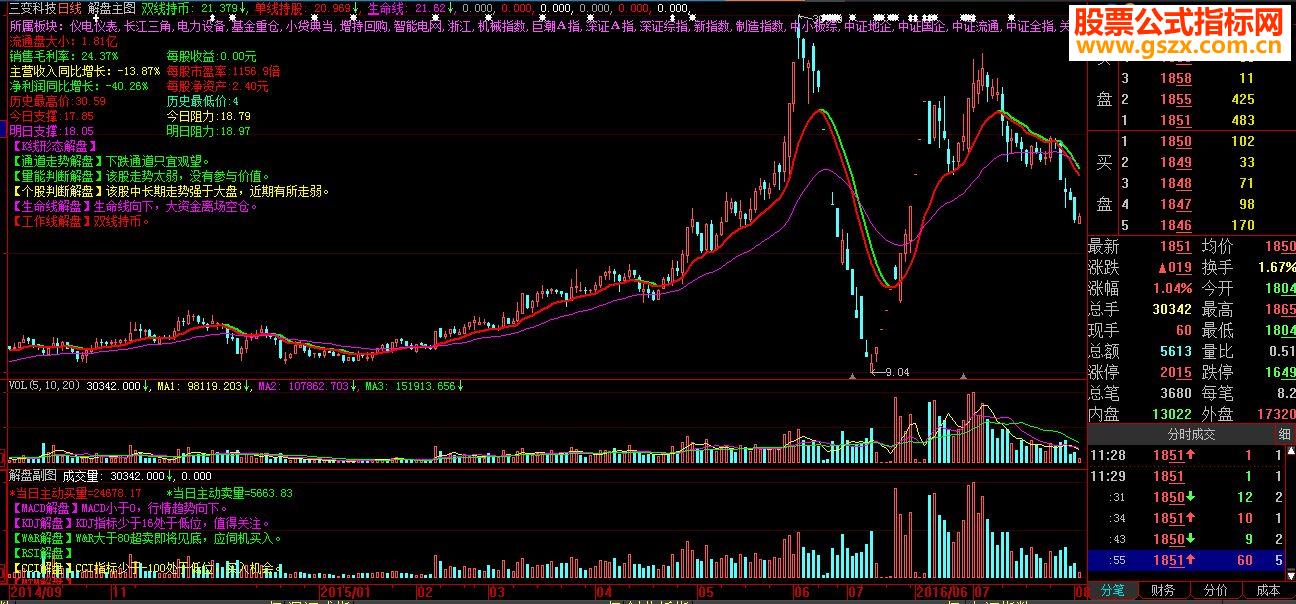Select the highlighted :55 trade row

(1186, 560)
